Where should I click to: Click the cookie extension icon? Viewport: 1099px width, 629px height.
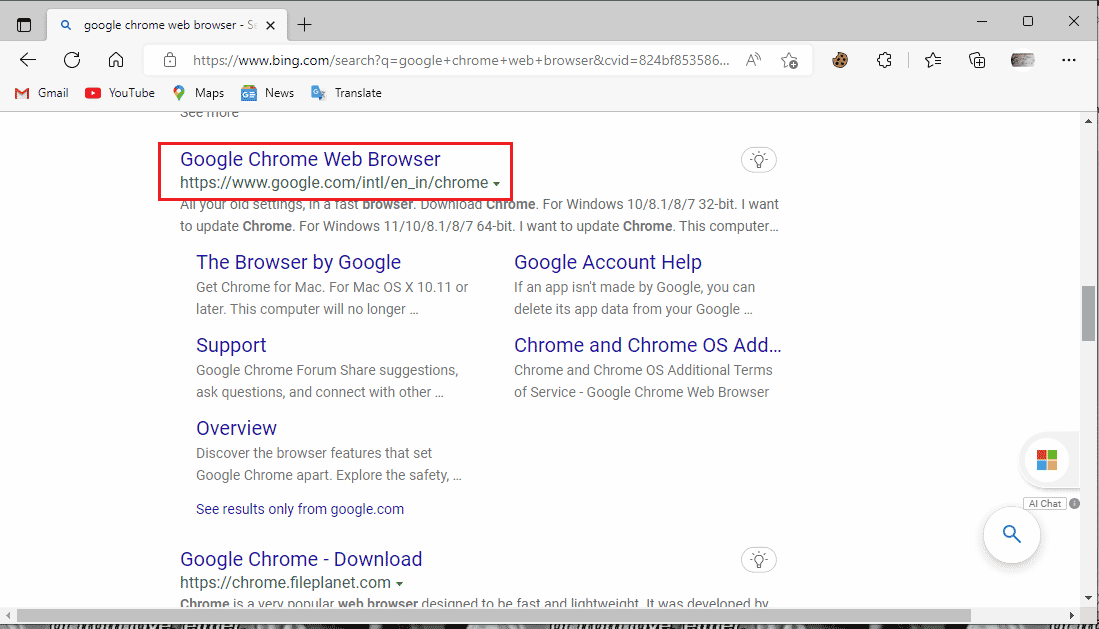840,60
